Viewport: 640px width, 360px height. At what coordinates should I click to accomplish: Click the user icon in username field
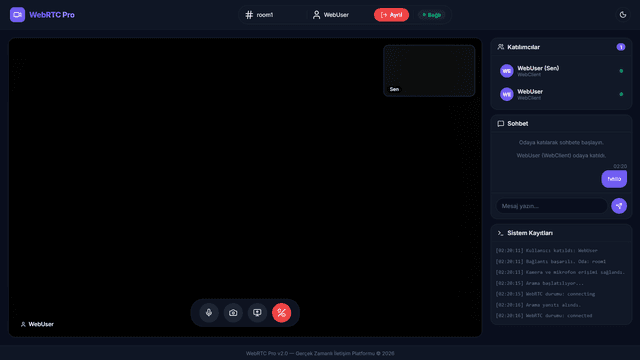316,15
